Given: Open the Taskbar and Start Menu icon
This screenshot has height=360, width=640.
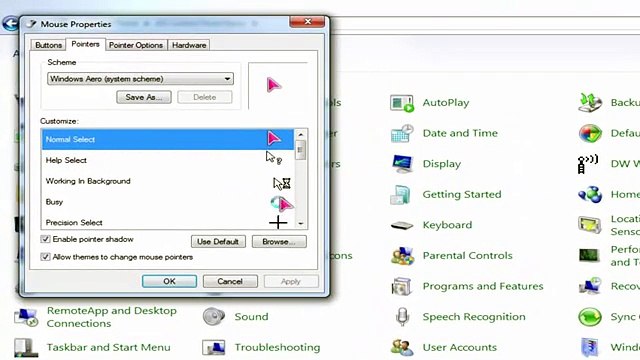Looking at the screenshot, I should 26,347.
